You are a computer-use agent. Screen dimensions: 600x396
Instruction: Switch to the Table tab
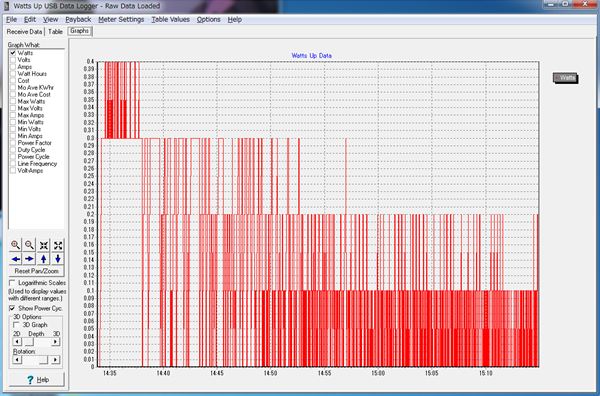(x=55, y=32)
